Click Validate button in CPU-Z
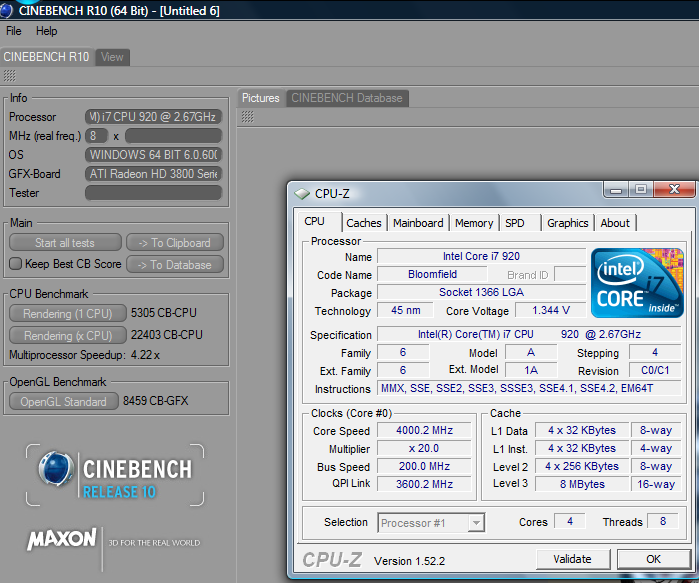The image size is (699, 583). click(572, 559)
